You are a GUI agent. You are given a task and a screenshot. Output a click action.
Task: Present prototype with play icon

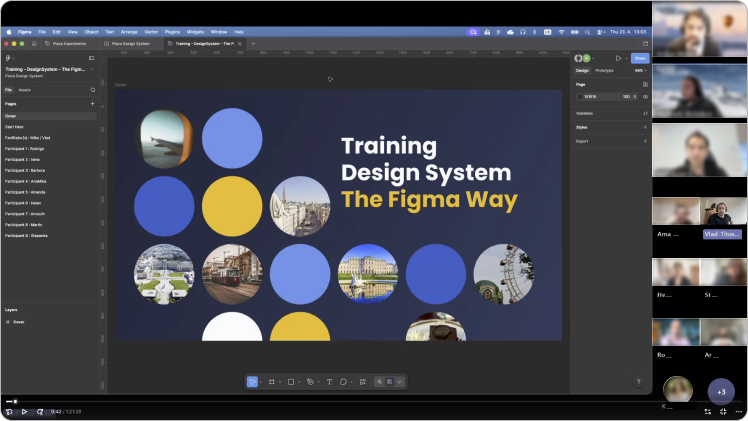pyautogui.click(x=618, y=58)
